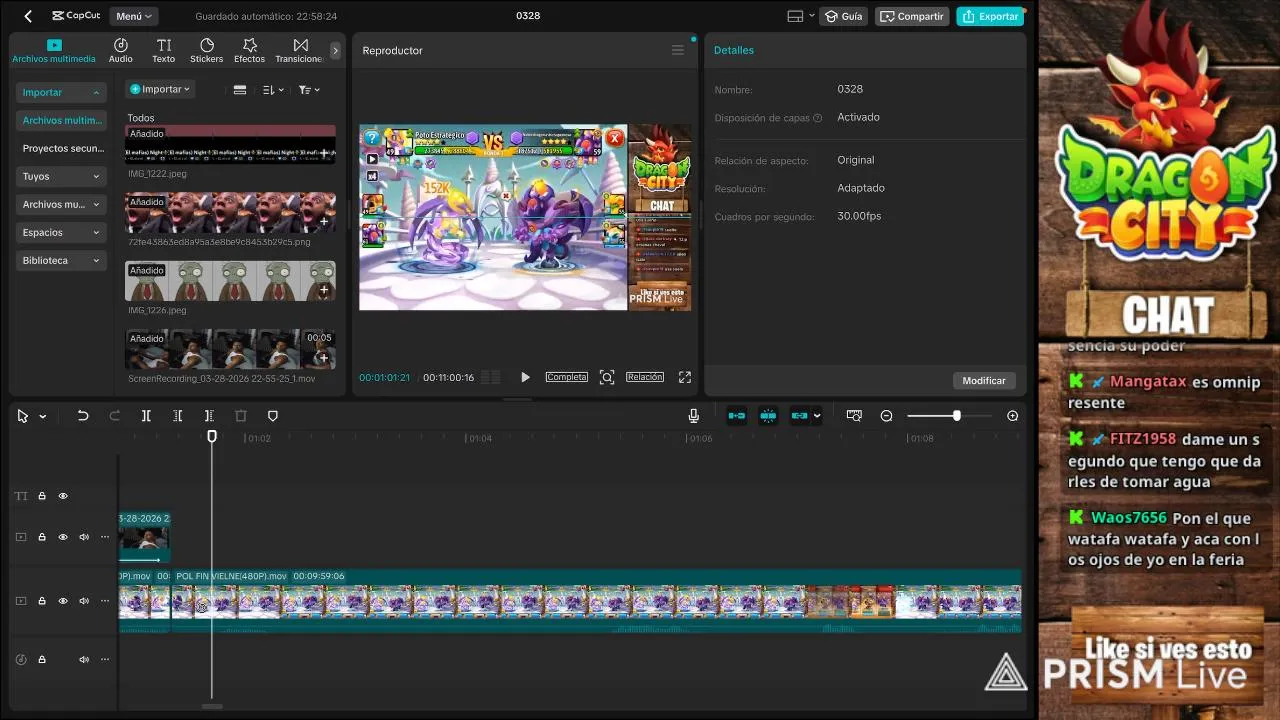The height and width of the screenshot is (720, 1280).
Task: Open the player zoom/capture frame icon
Action: (x=607, y=377)
